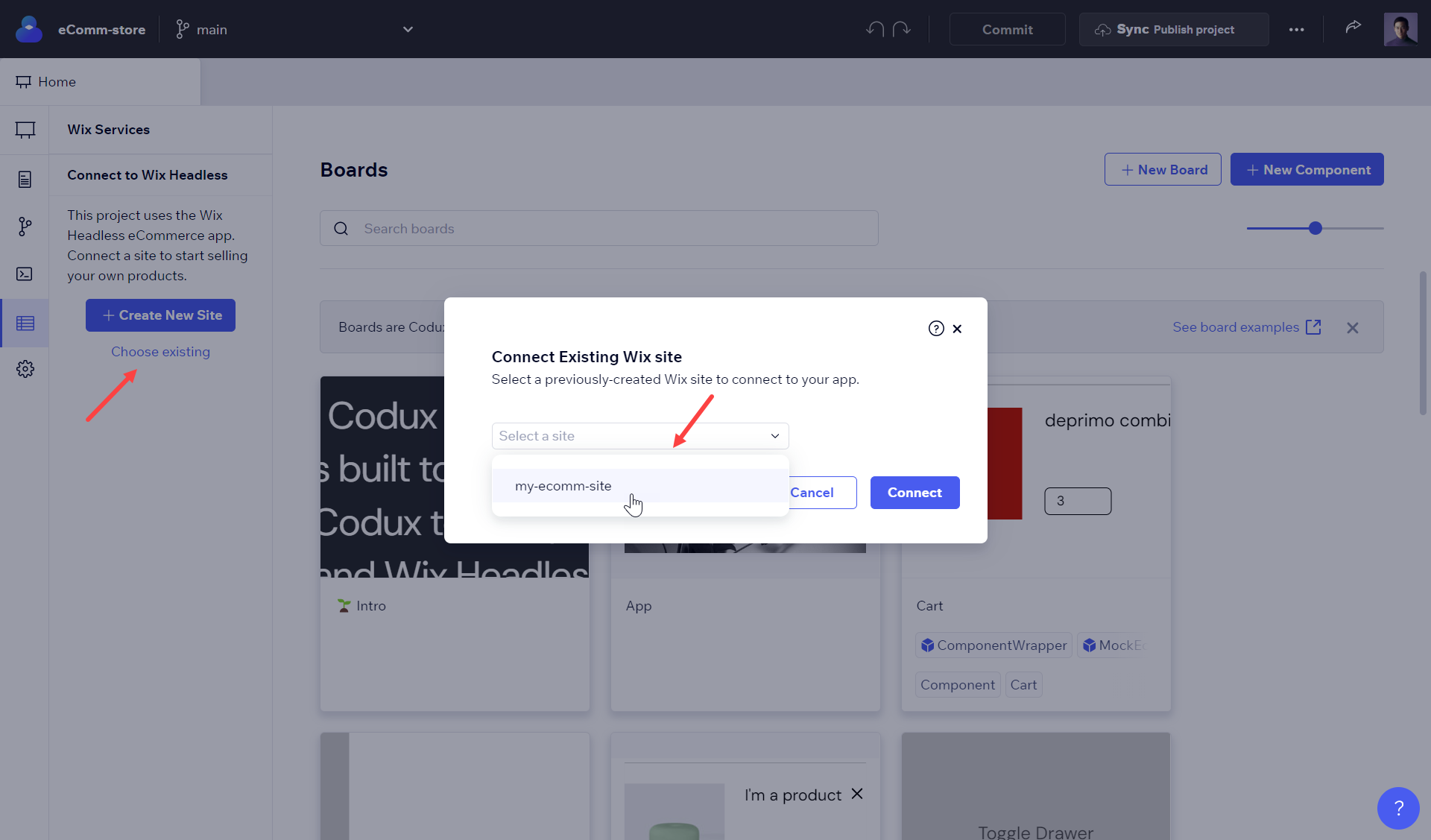Screen dimensions: 1431x840
Task: Open the floating help question button
Action: pos(1398,808)
